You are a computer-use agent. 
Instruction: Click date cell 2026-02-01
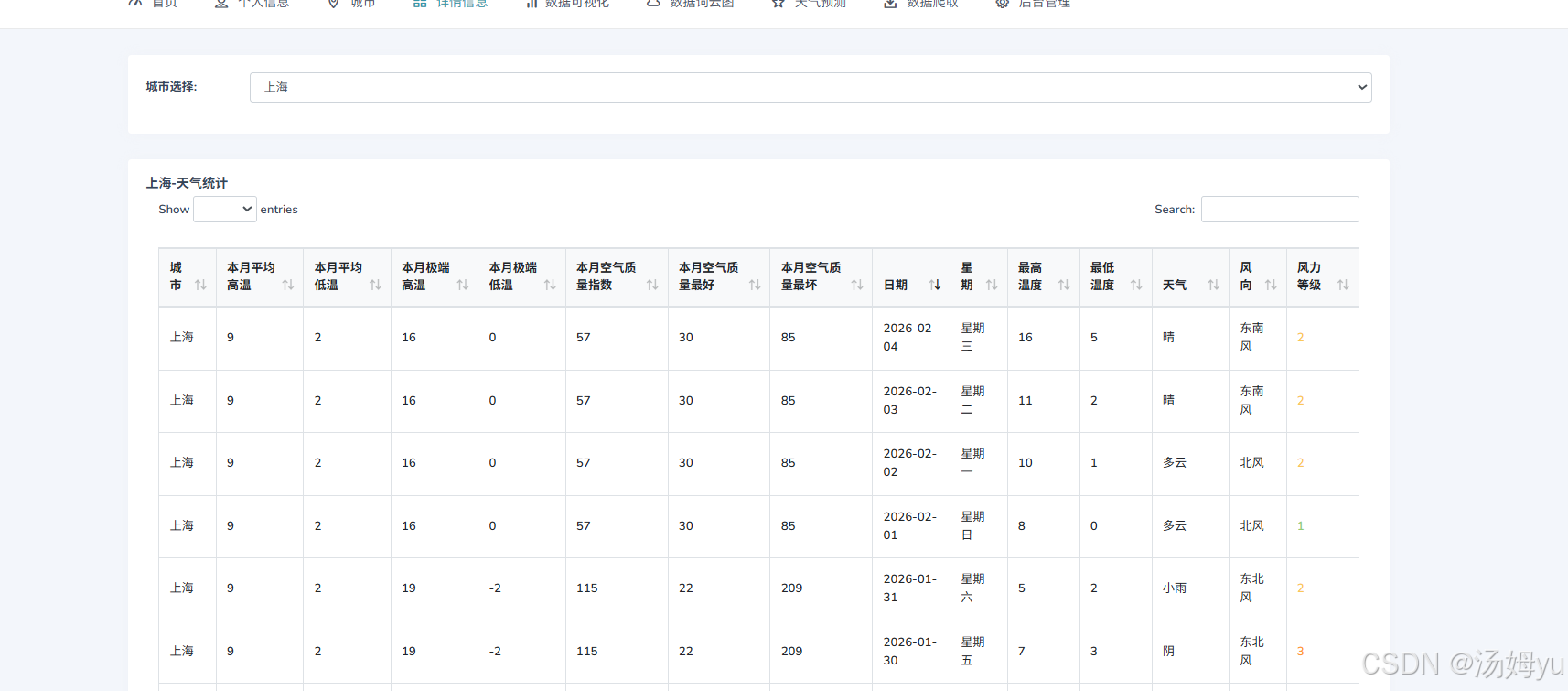[x=910, y=526]
